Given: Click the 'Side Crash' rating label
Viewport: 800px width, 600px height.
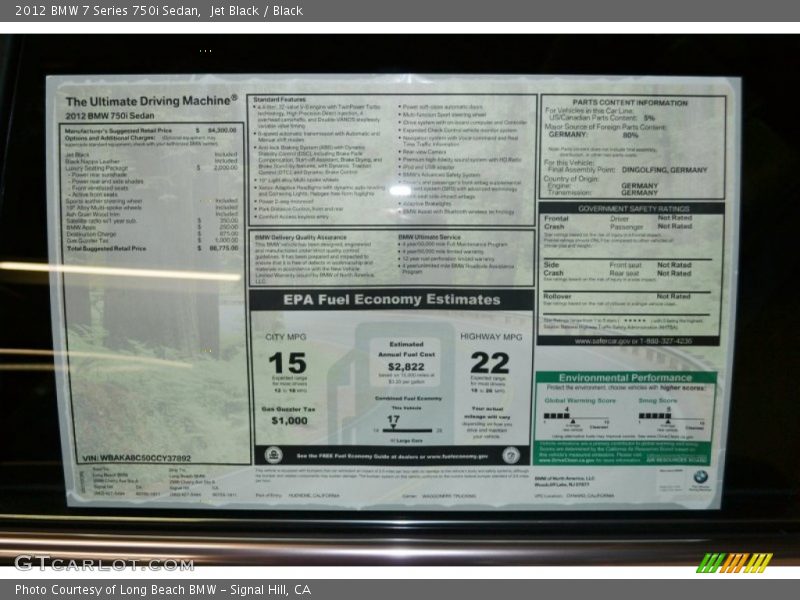Looking at the screenshot, I should point(553,269).
